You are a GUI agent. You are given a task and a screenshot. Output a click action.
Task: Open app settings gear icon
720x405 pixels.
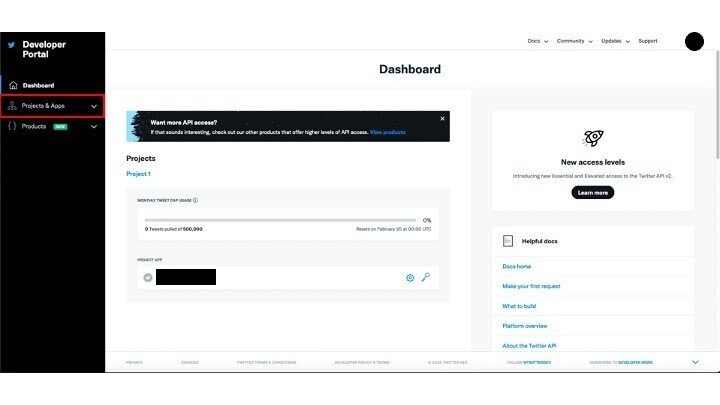point(410,278)
